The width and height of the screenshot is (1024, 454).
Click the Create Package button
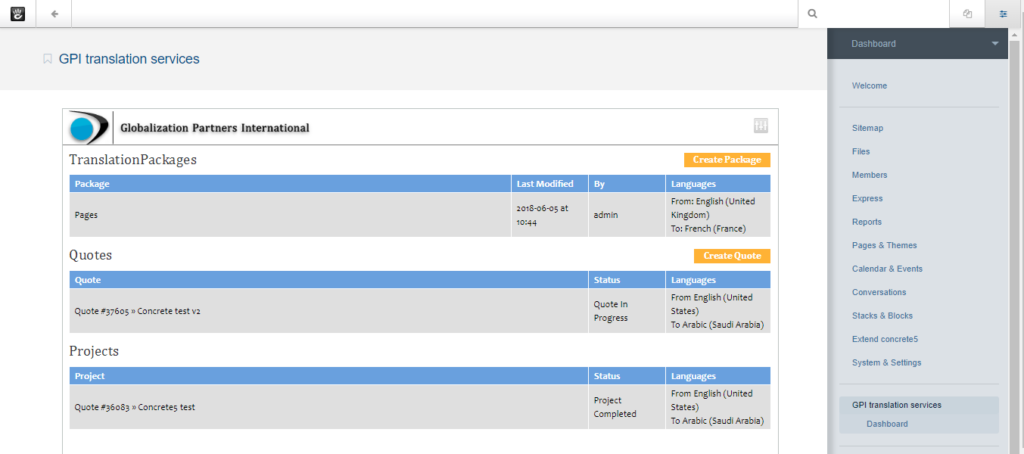click(x=727, y=160)
